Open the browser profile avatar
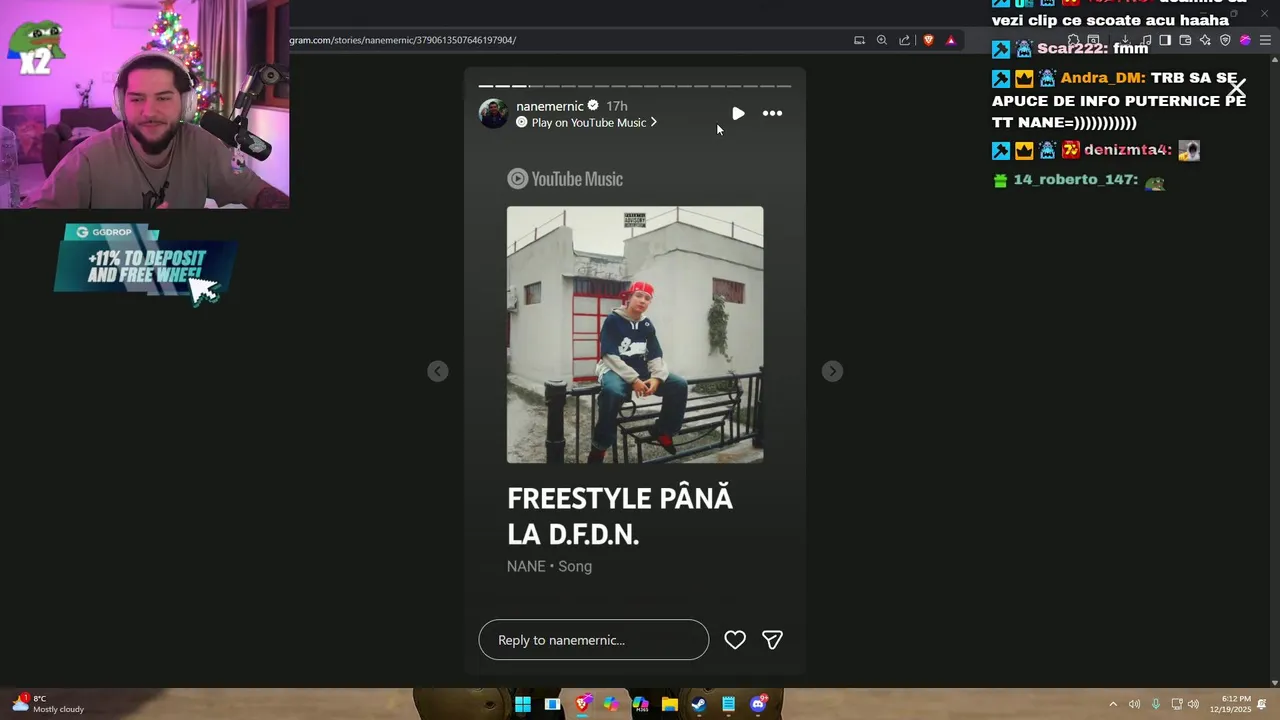Image resolution: width=1280 pixels, height=720 pixels. (x=1245, y=40)
